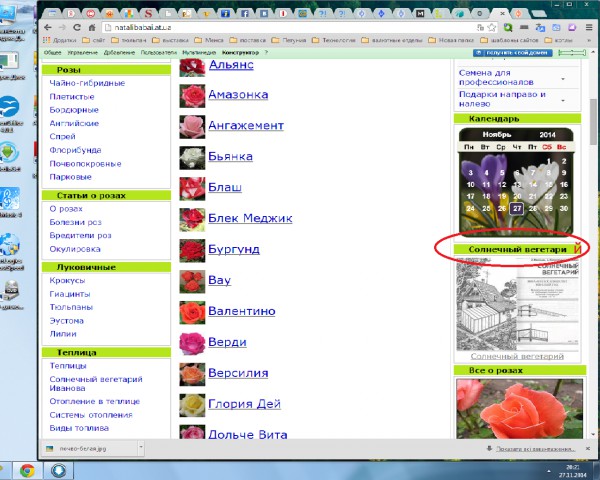Open Чайно-гибридные roses category
Viewport: 600px width, 480px height.
87,83
